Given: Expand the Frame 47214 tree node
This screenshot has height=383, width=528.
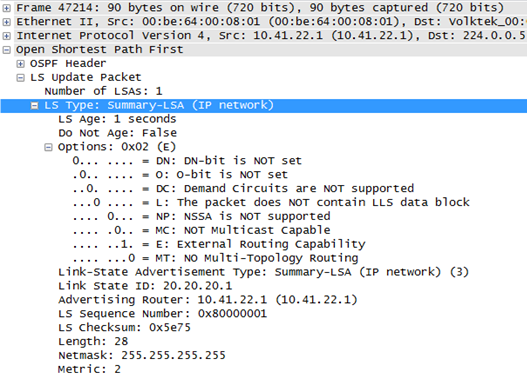Looking at the screenshot, I should click(x=6, y=8).
